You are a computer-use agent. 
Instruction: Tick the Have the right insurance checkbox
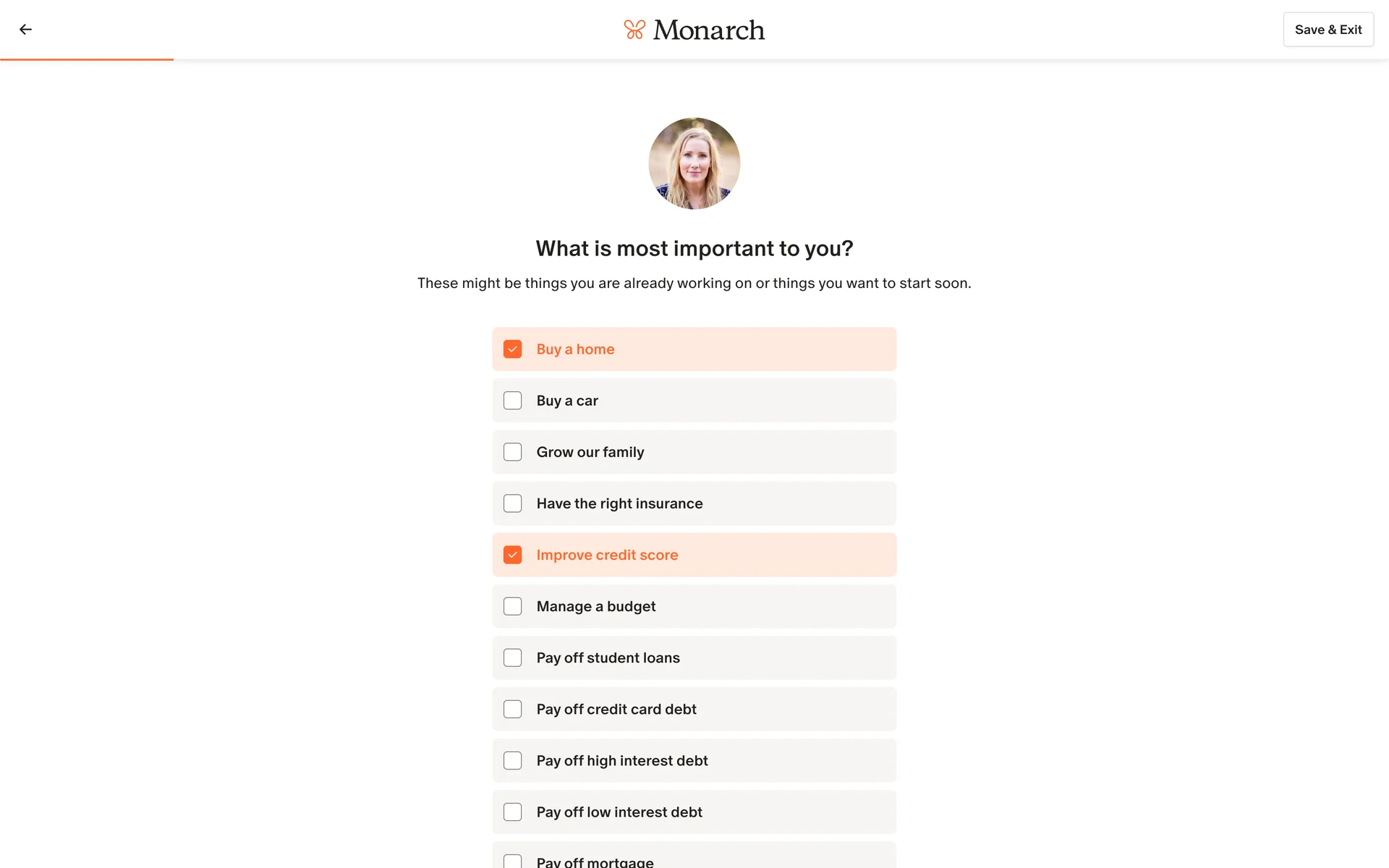[x=512, y=503]
